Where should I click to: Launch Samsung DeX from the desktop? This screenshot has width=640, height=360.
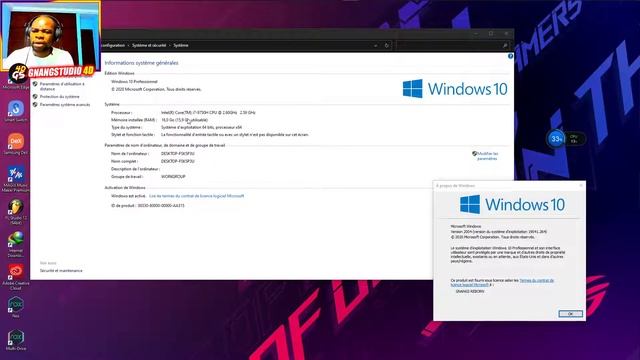16,143
